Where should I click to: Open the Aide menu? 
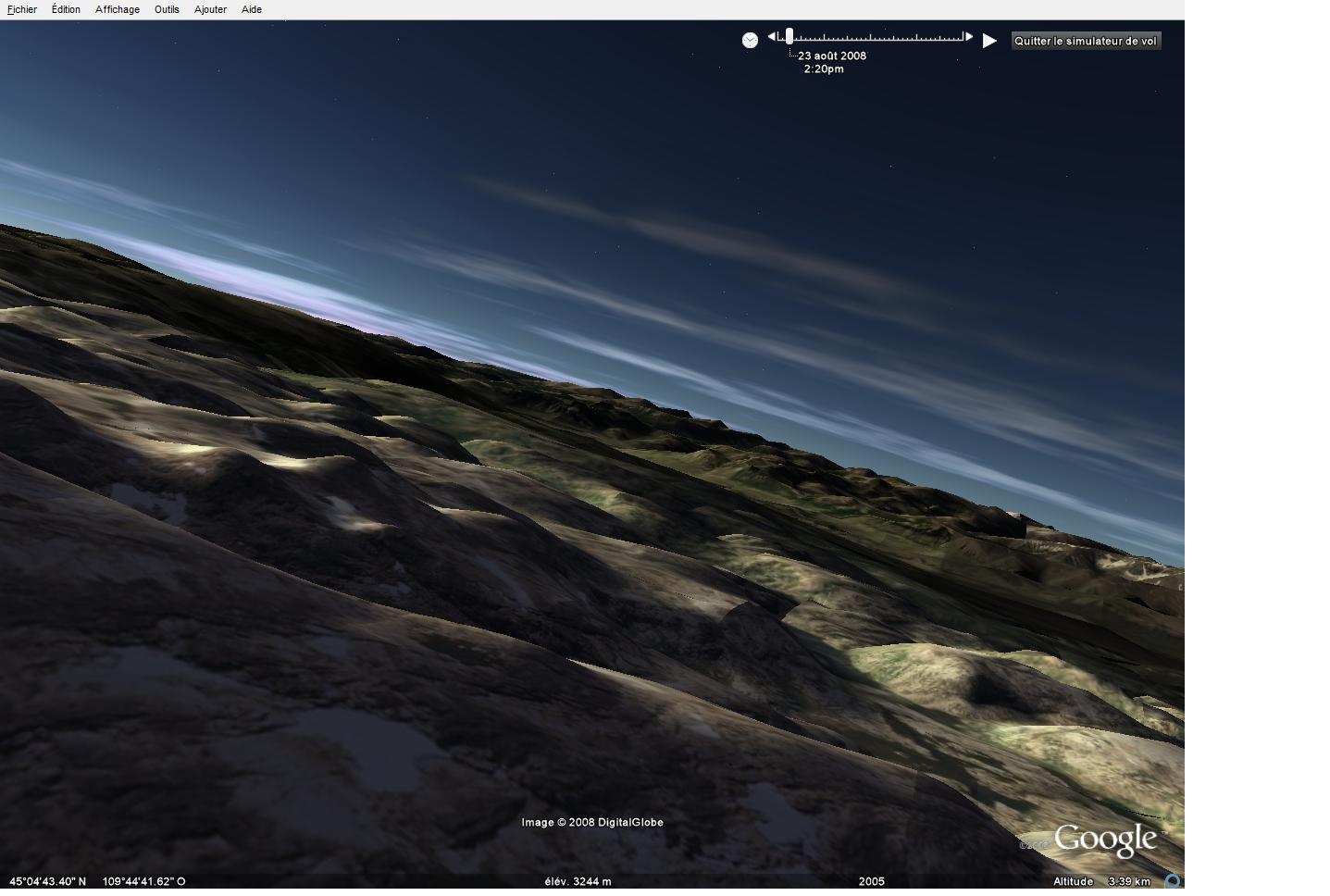(x=251, y=9)
